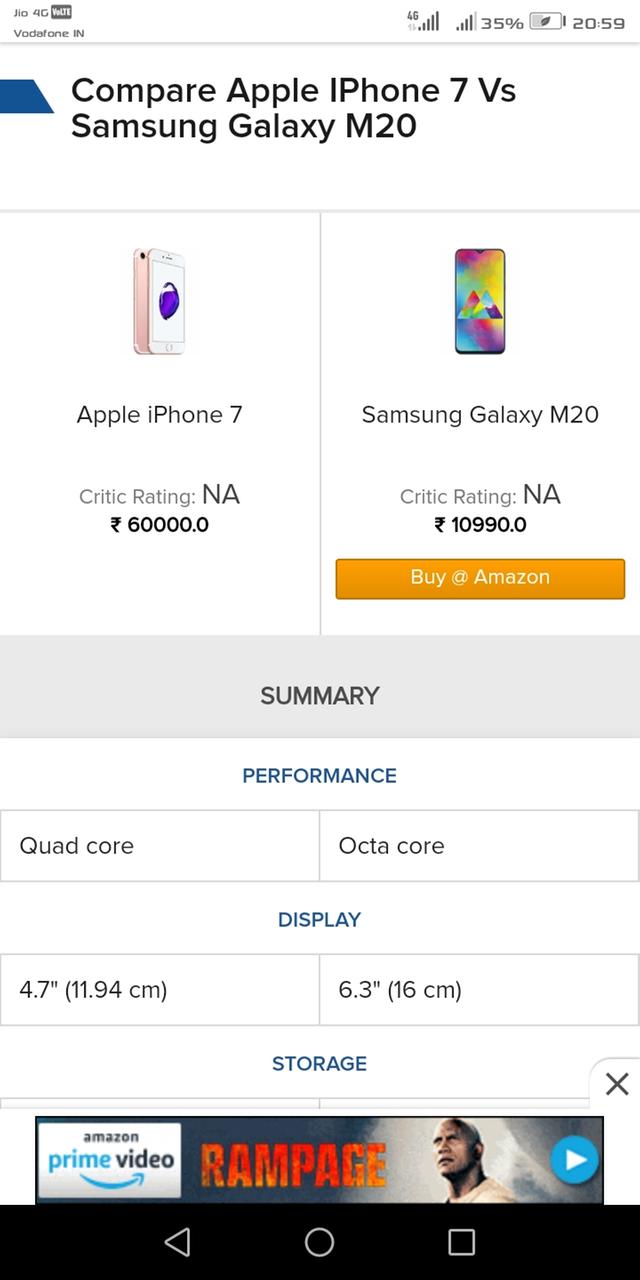
Task: Open the Samsung Galaxy M20 image
Action: [x=480, y=301]
